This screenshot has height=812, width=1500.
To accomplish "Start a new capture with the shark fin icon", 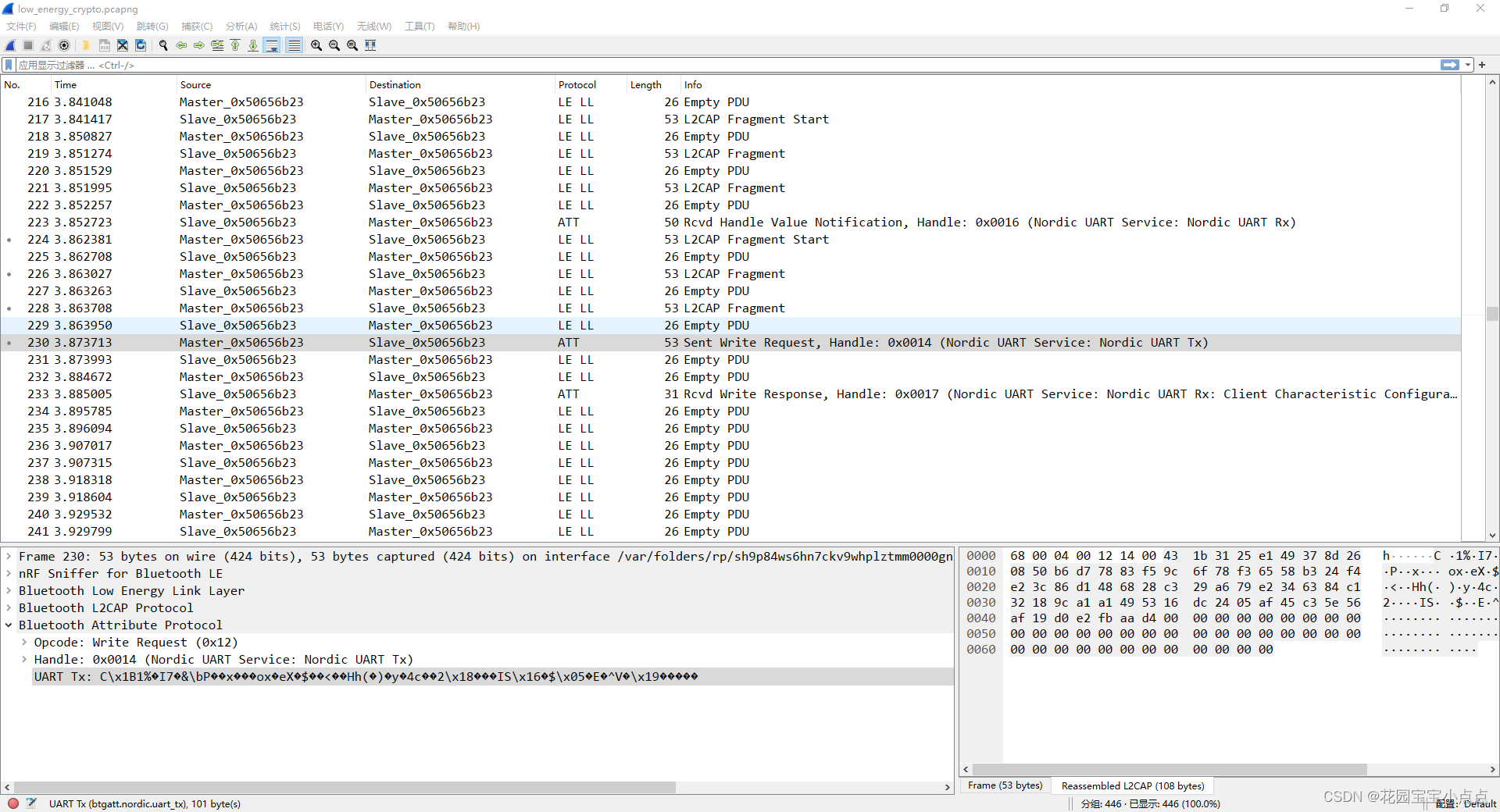I will [10, 45].
